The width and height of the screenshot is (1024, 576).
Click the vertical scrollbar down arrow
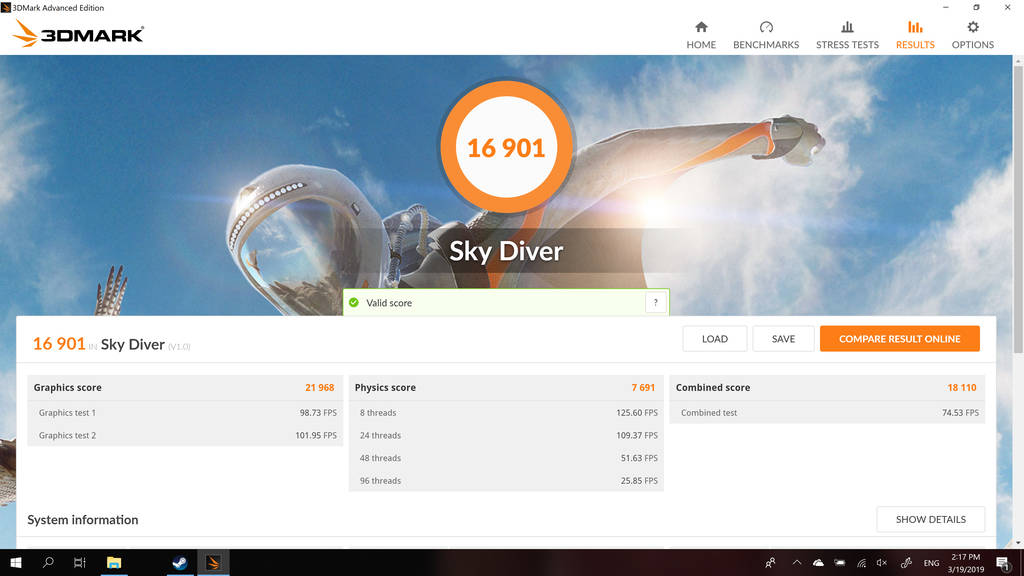click(1018, 541)
